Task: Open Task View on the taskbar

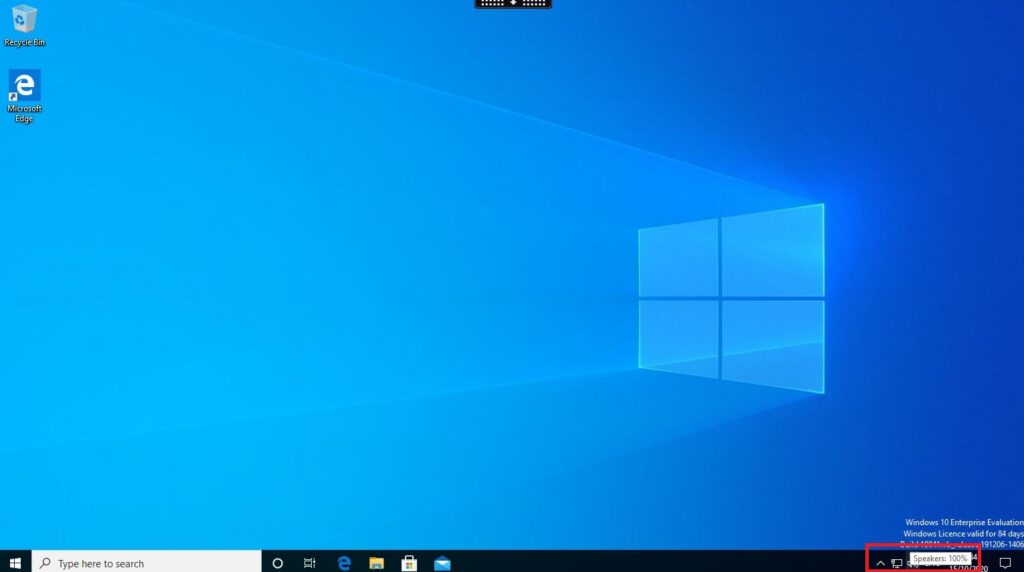Action: coord(310,563)
